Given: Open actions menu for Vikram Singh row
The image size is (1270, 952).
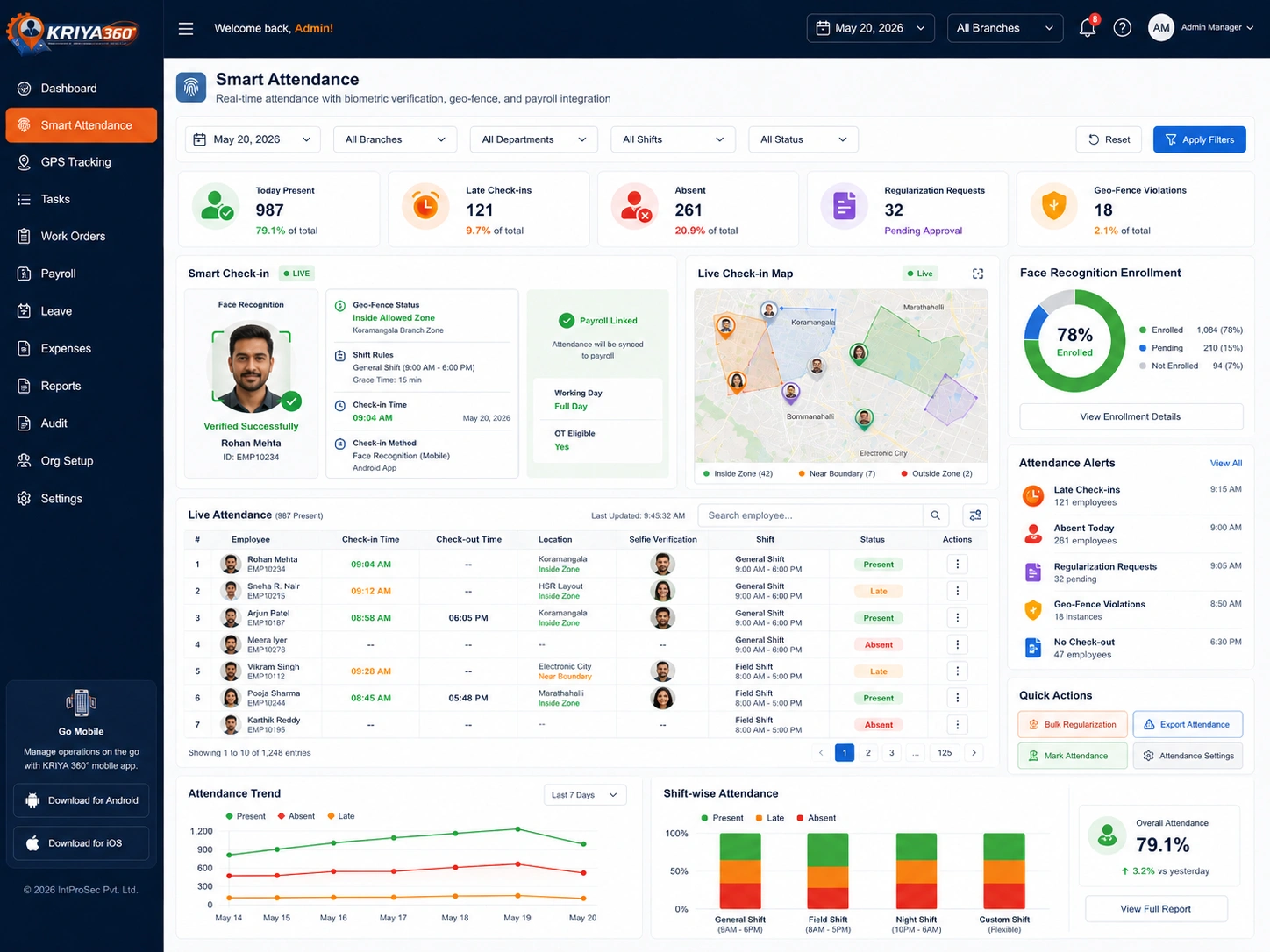Looking at the screenshot, I should (x=957, y=671).
